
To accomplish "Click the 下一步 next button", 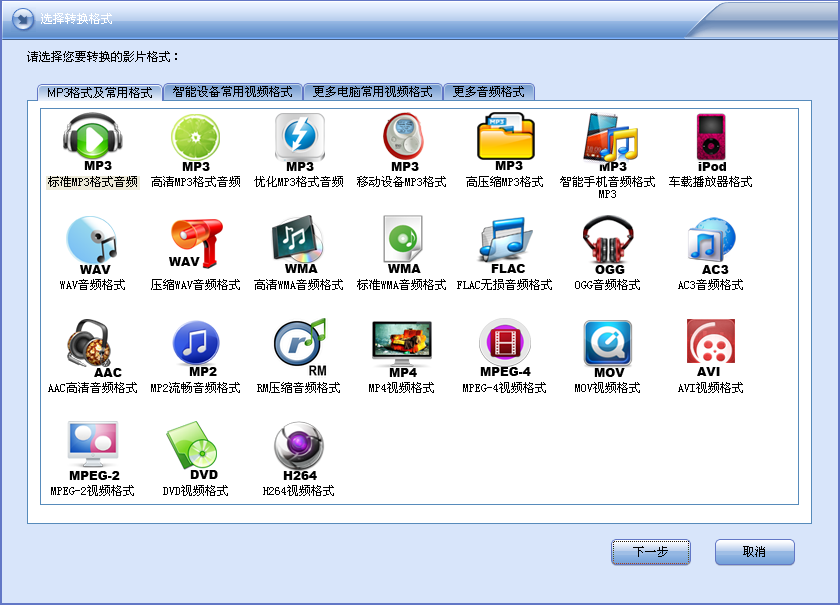I will click(650, 552).
